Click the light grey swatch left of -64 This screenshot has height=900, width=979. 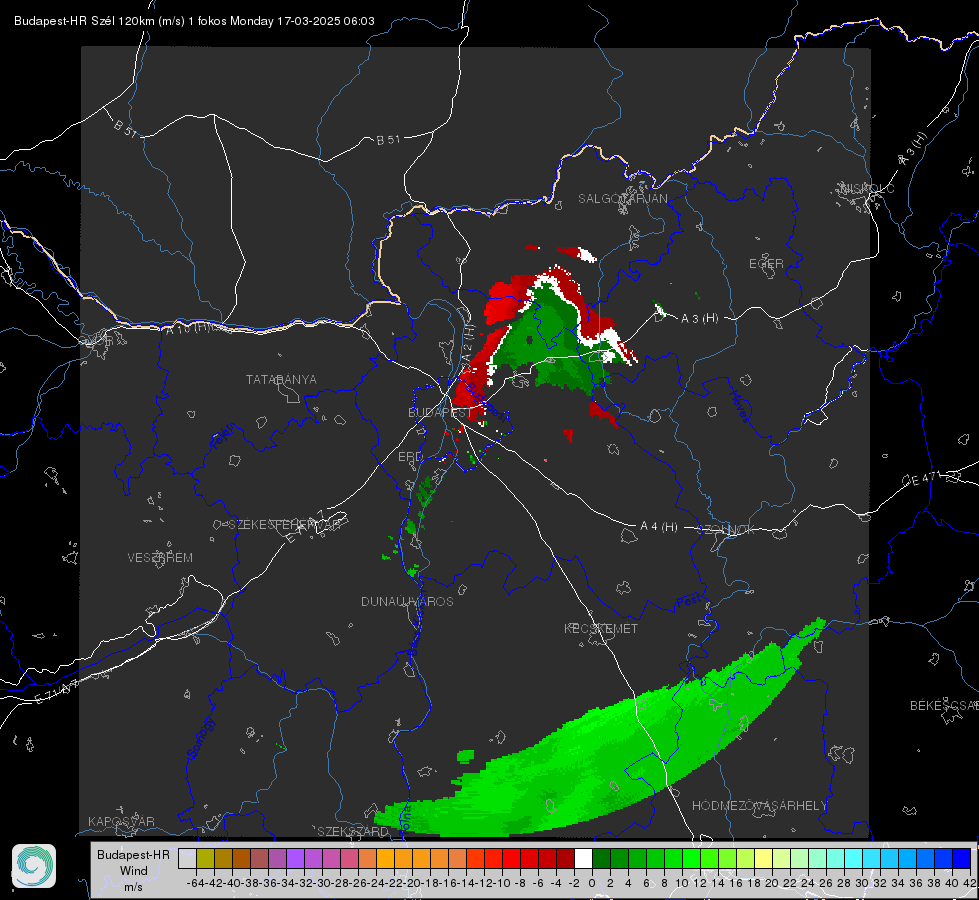pos(187,858)
